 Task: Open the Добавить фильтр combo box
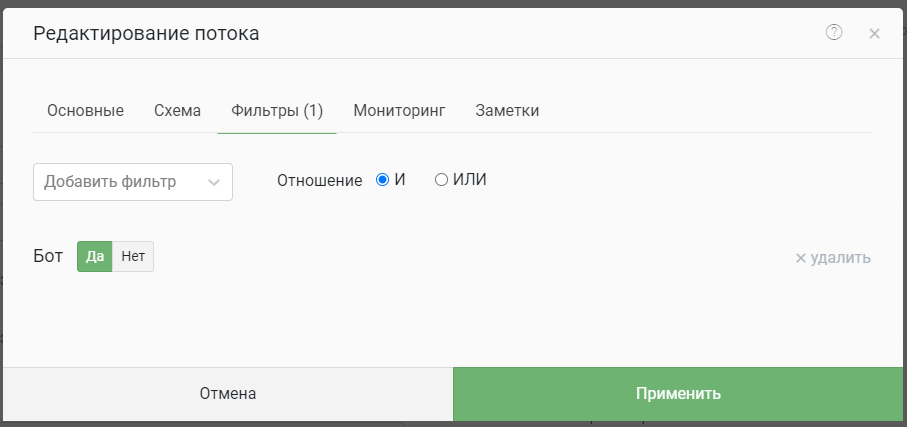[133, 182]
